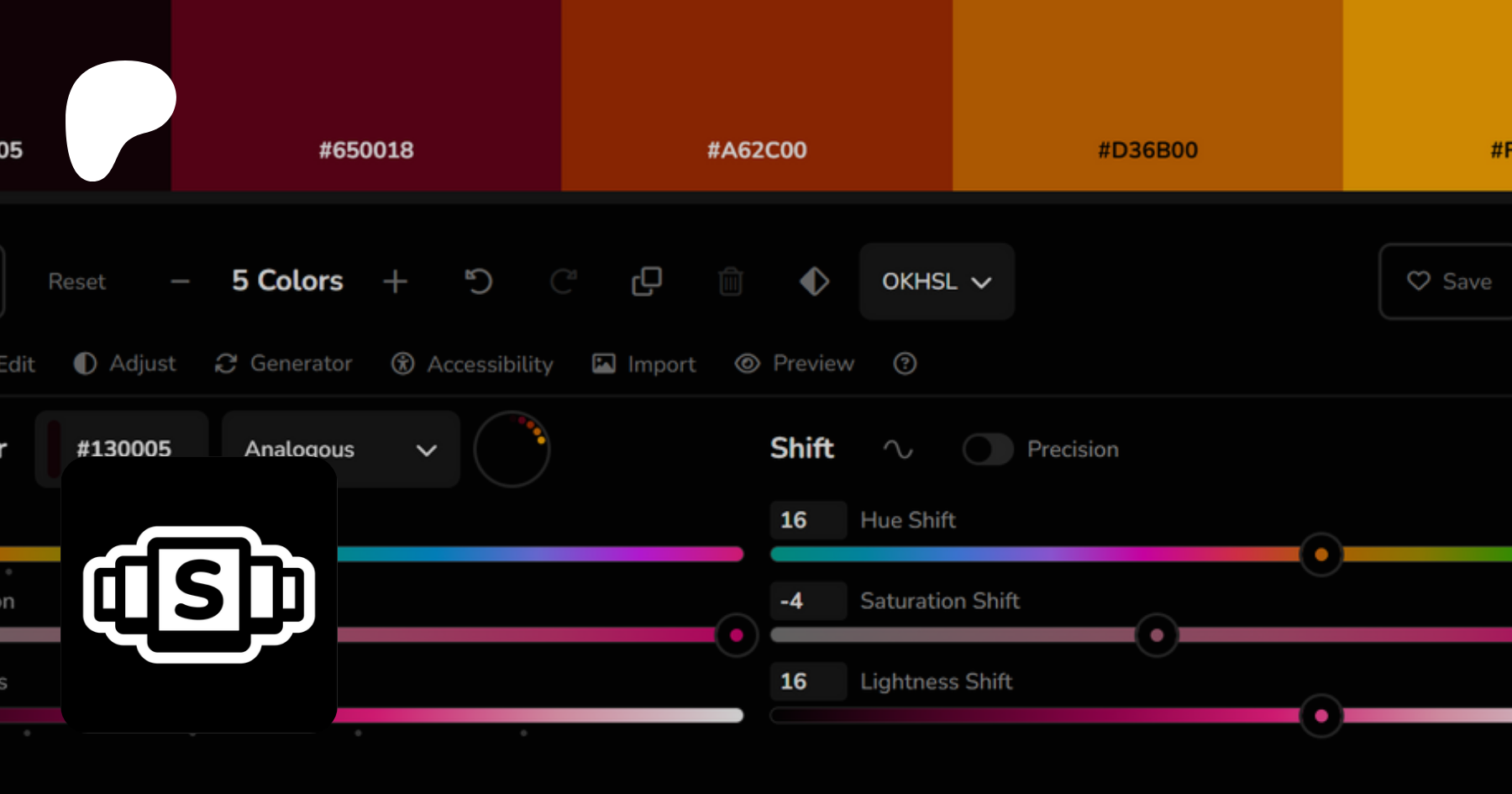The height and width of the screenshot is (794, 1512).
Task: Go to the Accessibility tab
Action: (x=473, y=364)
